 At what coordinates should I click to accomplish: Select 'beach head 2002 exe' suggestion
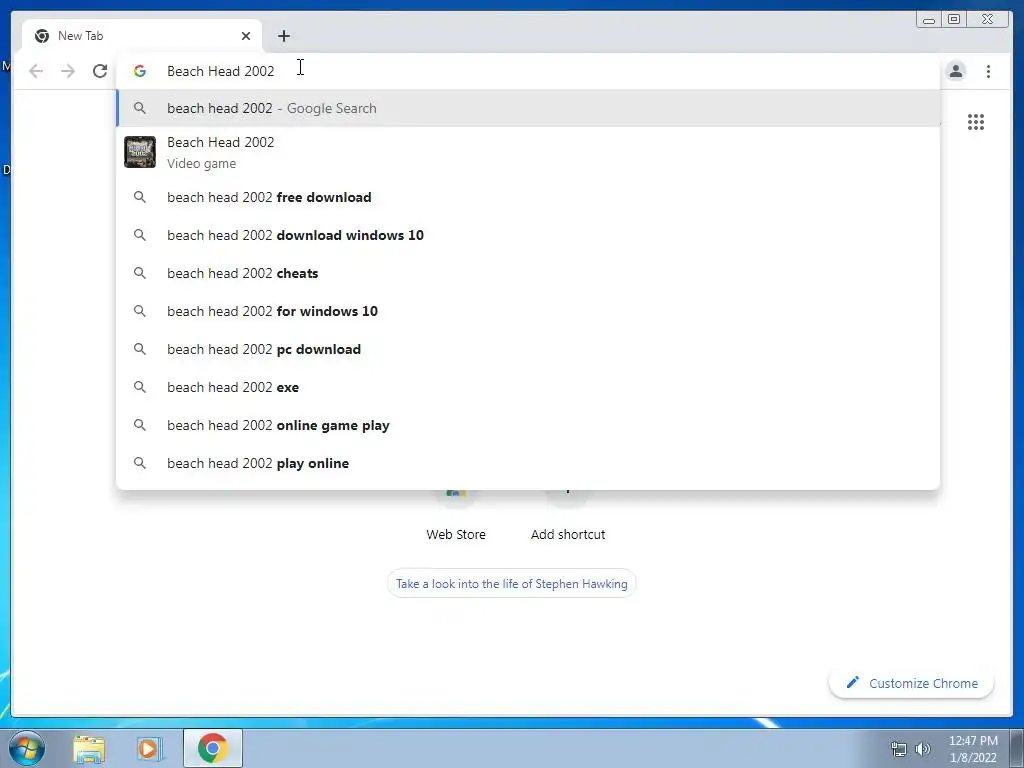coord(528,387)
